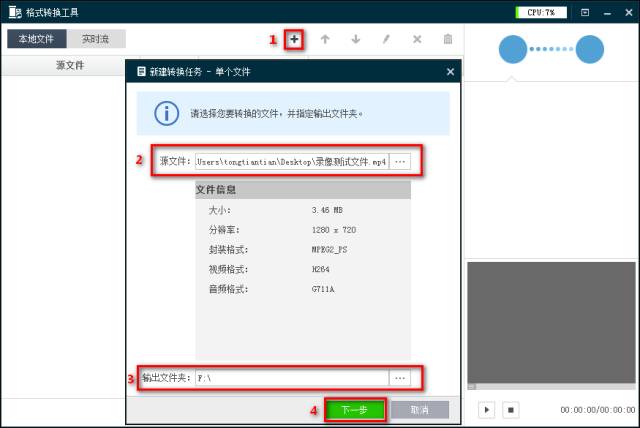Screen dimensions: 640x428
Task: Click the green 下一步 button
Action: [x=355, y=410]
